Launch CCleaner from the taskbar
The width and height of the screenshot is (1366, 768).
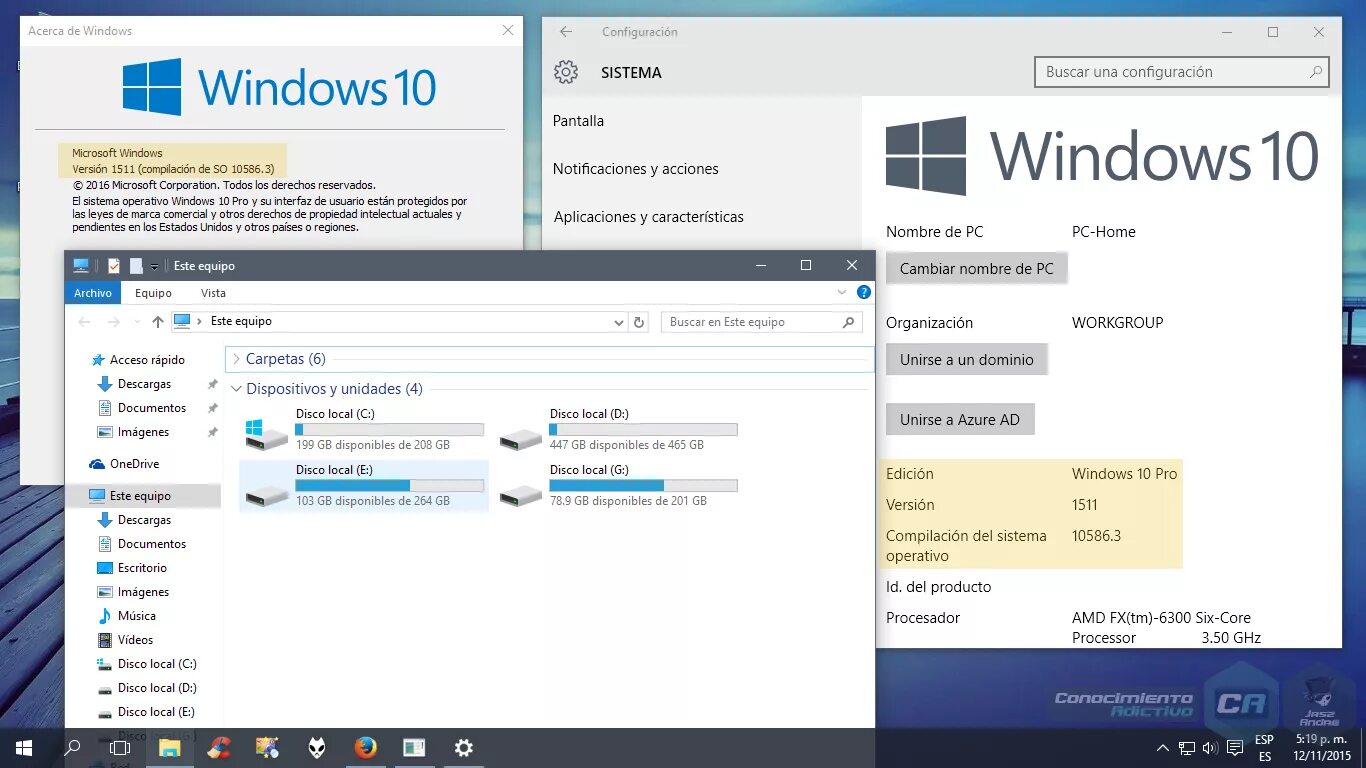point(219,747)
